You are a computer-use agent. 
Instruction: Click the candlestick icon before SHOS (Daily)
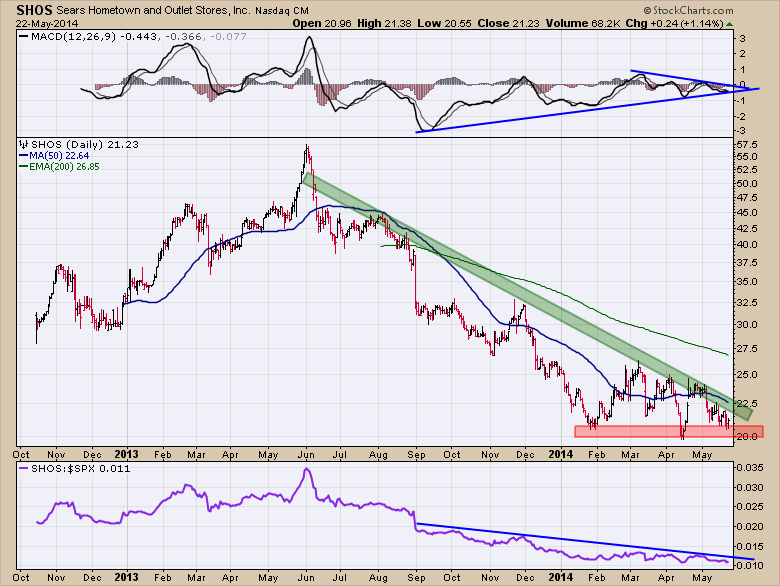23,145
